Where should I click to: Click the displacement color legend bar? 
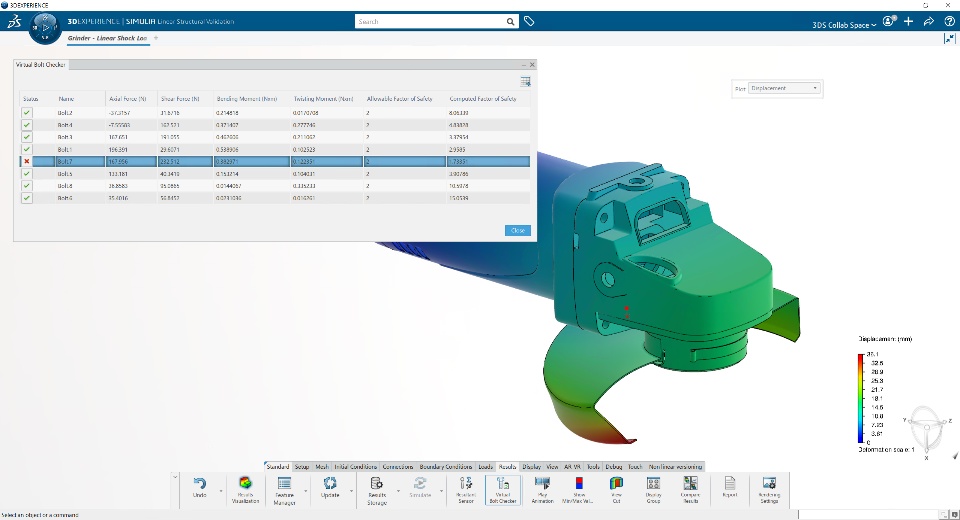tap(861, 398)
